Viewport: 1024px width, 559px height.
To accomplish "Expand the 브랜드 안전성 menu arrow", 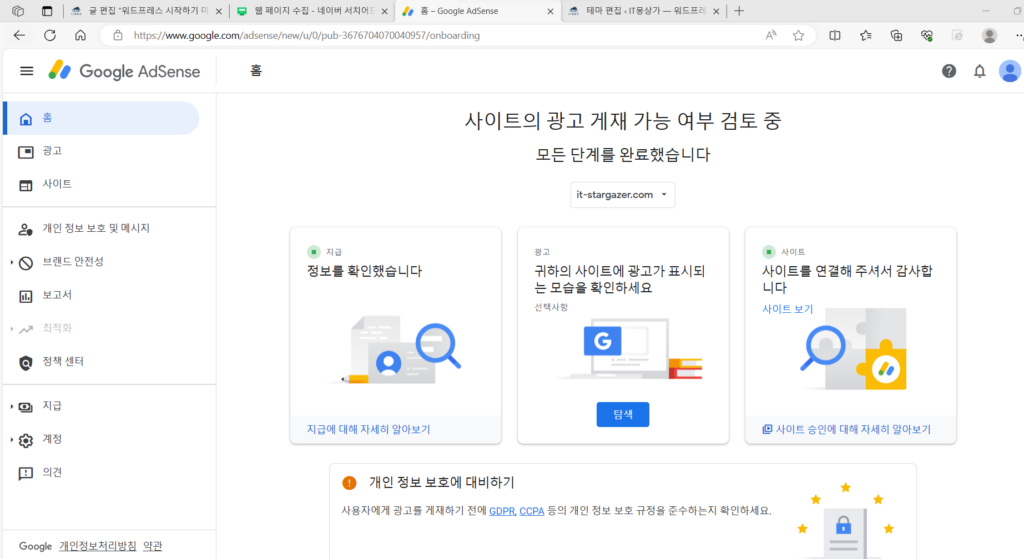I will click(x=12, y=263).
